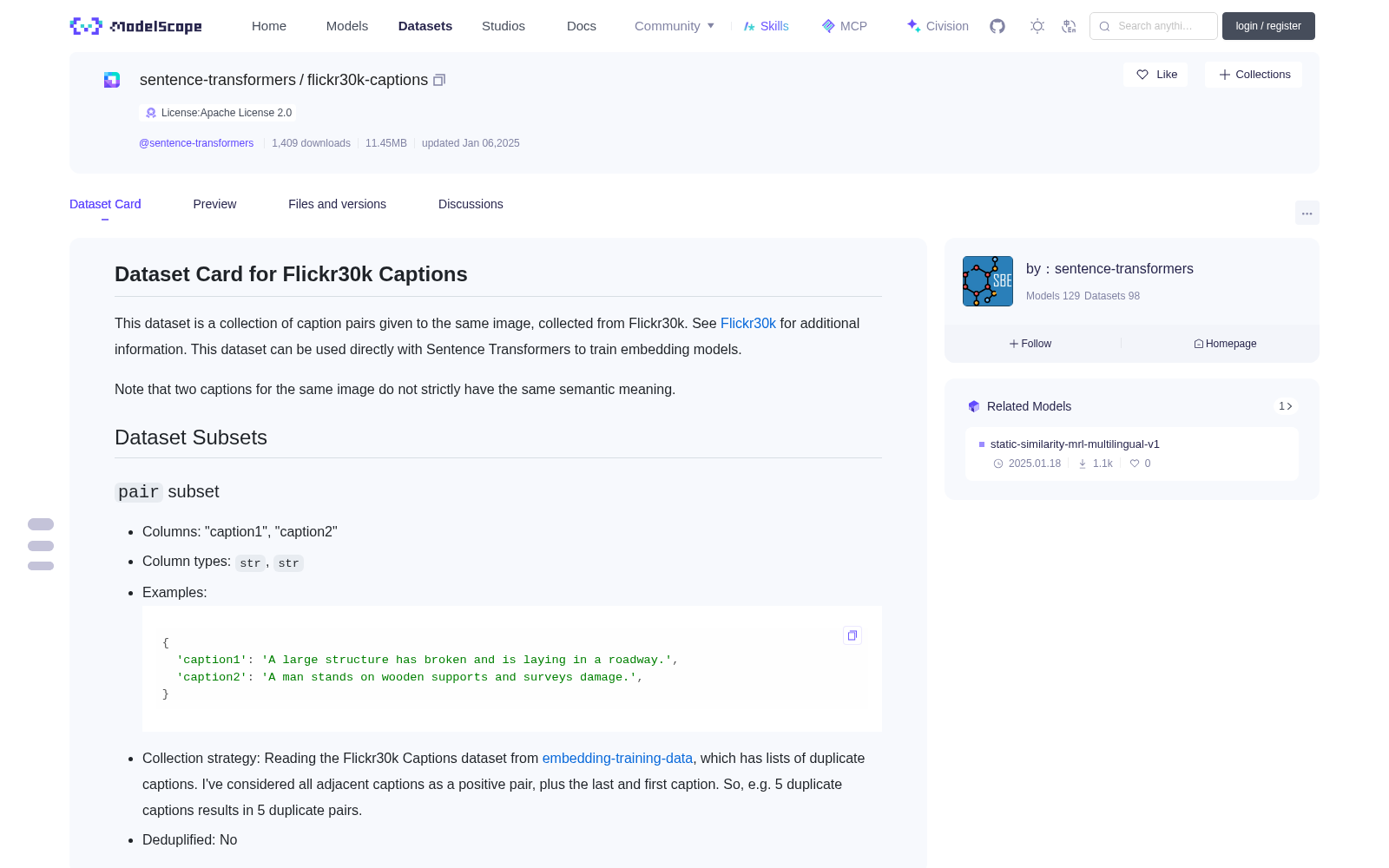Image resolution: width=1389 pixels, height=868 pixels.
Task: Switch language with the translate icon
Action: [x=1070, y=26]
